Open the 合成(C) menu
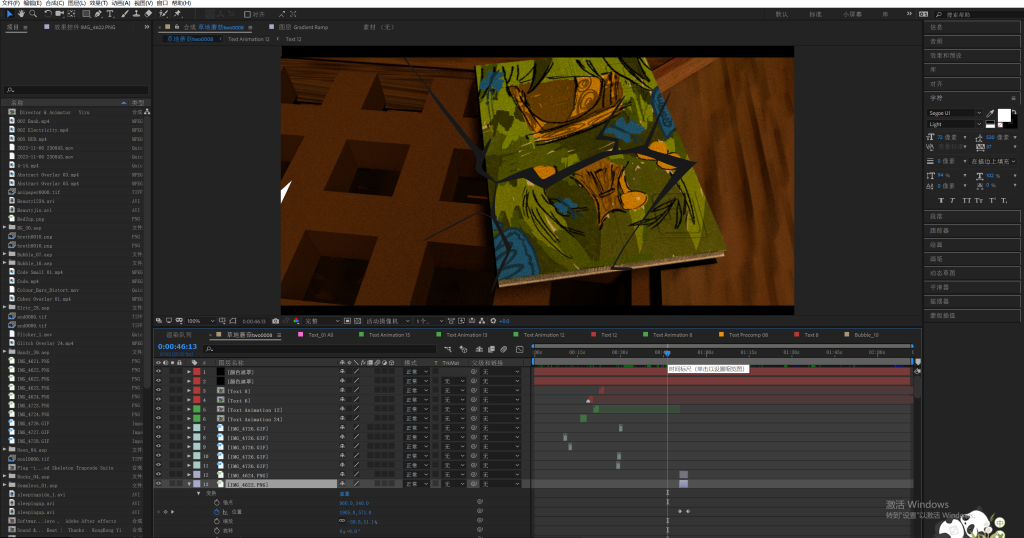Viewport: 1024px width, 538px height. tap(54, 3)
